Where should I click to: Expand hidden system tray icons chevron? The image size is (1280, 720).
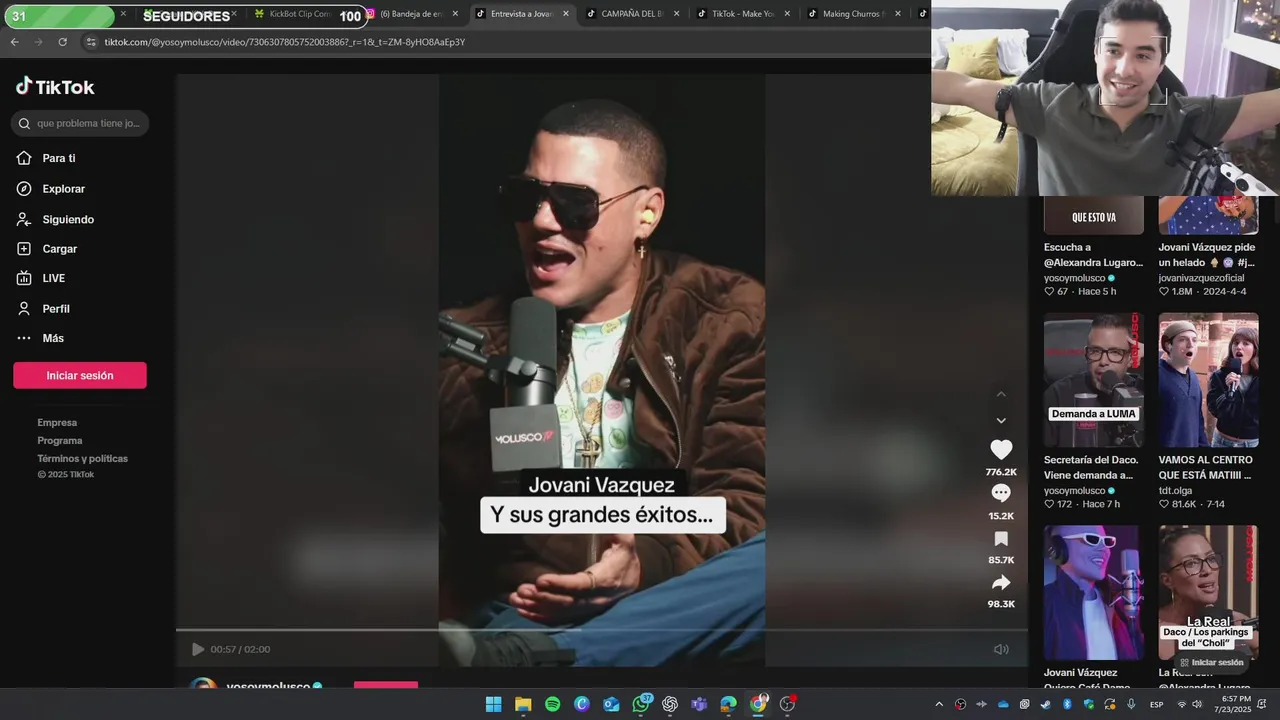[x=939, y=704]
